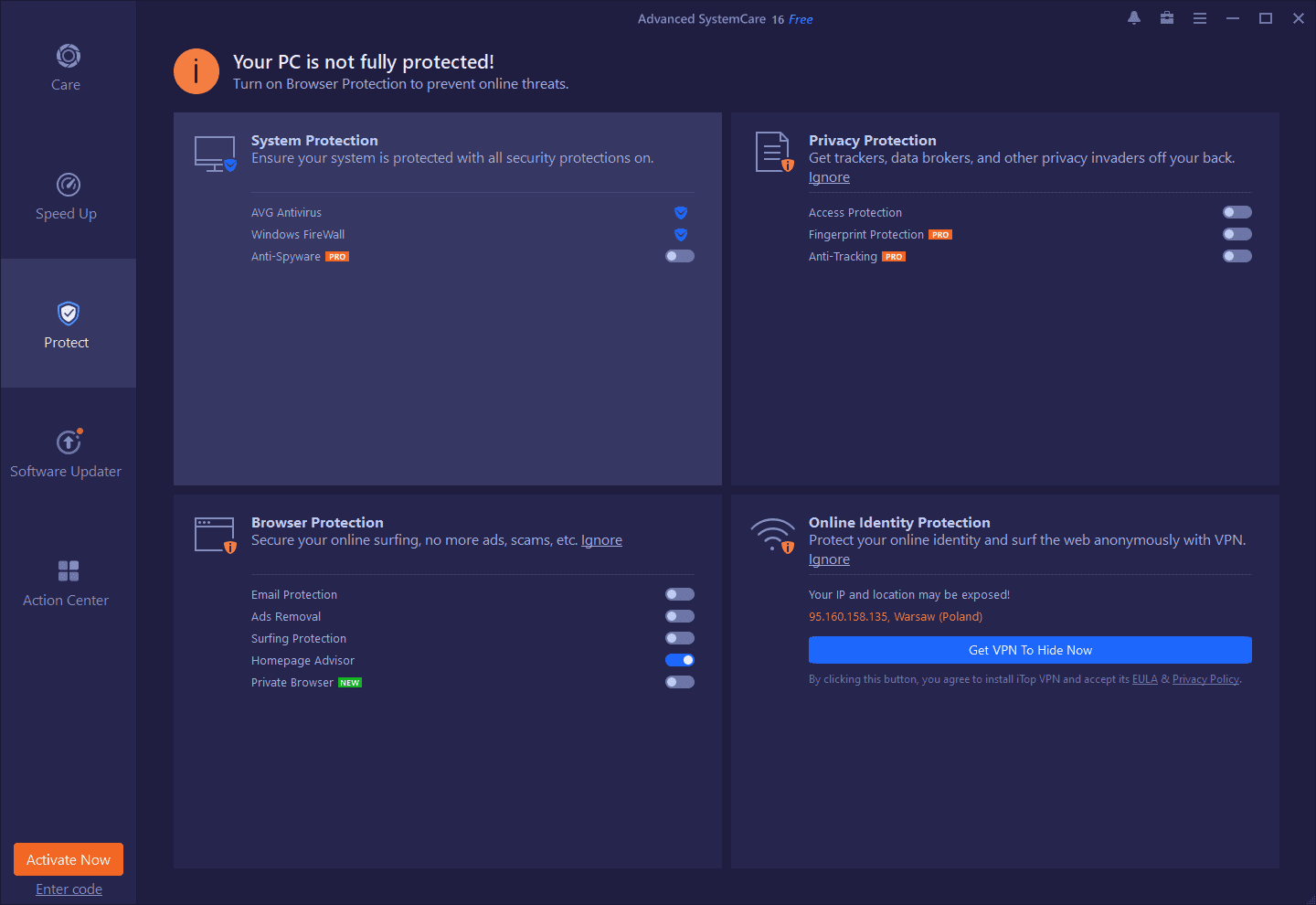
Task: Click the "Your PC is not fully protected!" headline
Action: [364, 61]
